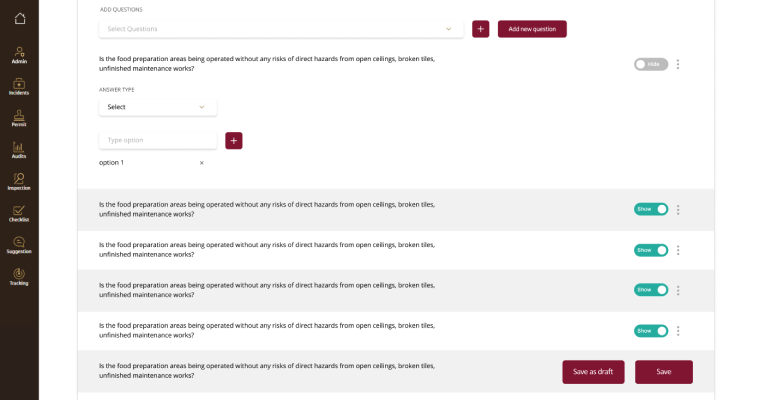The height and width of the screenshot is (400, 765).
Task: Go to Permit in sidebar
Action: click(19, 117)
